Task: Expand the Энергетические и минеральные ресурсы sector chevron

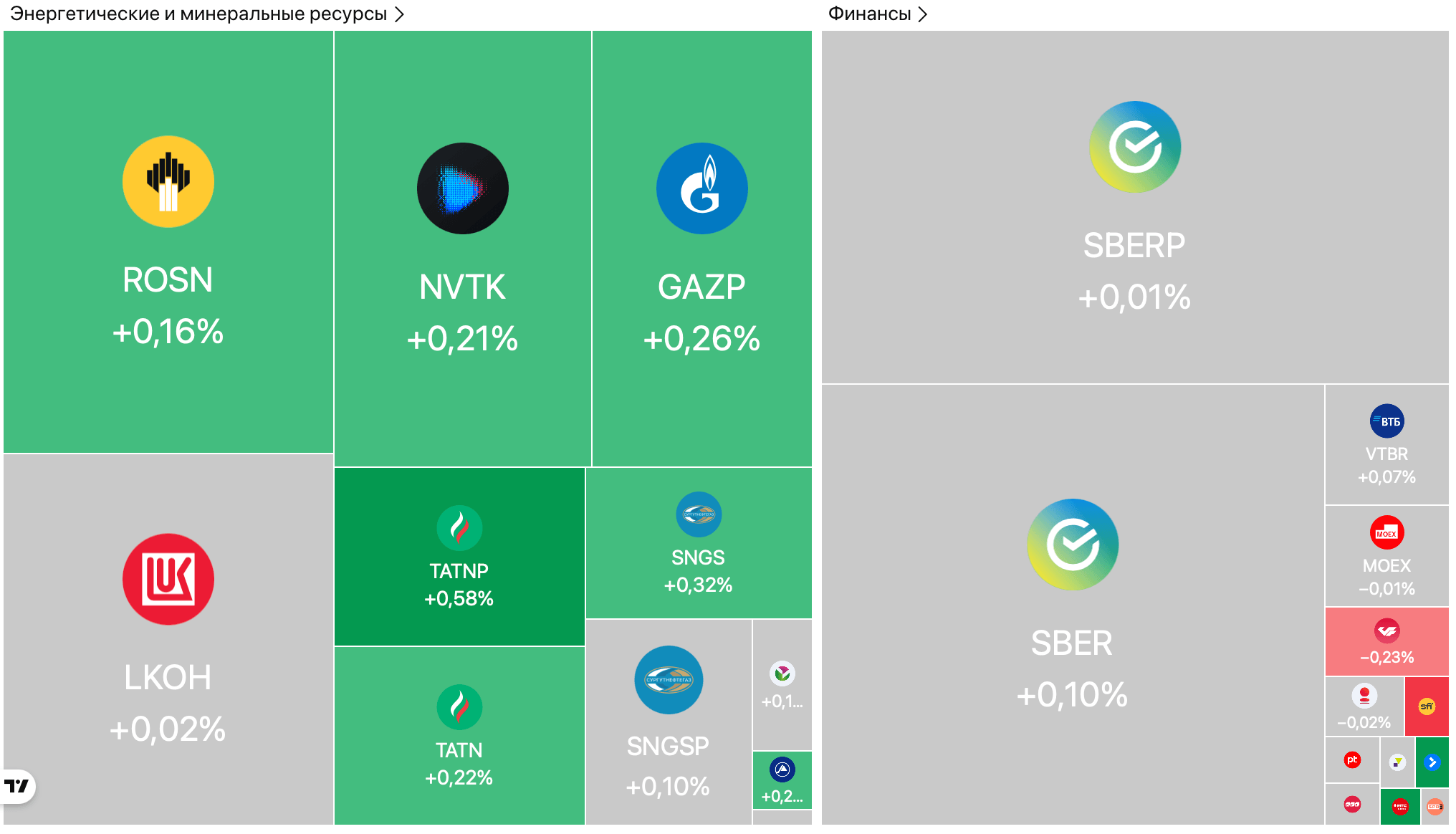Action: click(x=400, y=14)
